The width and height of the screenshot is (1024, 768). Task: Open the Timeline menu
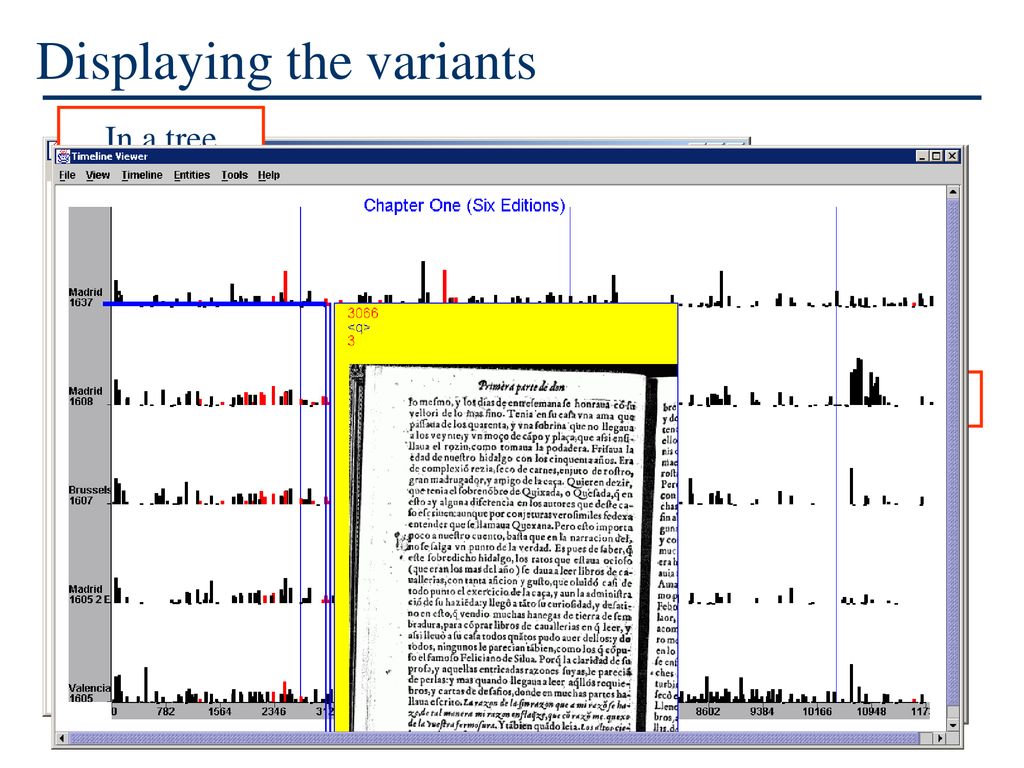tap(142, 175)
